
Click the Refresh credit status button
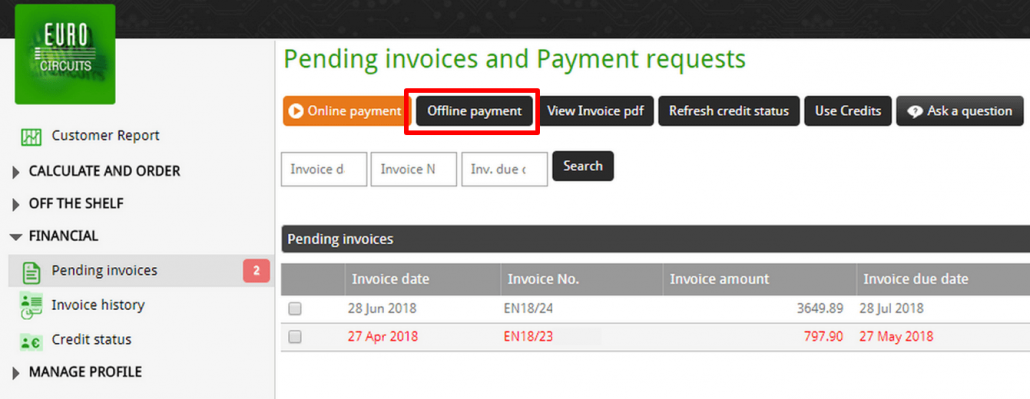728,111
